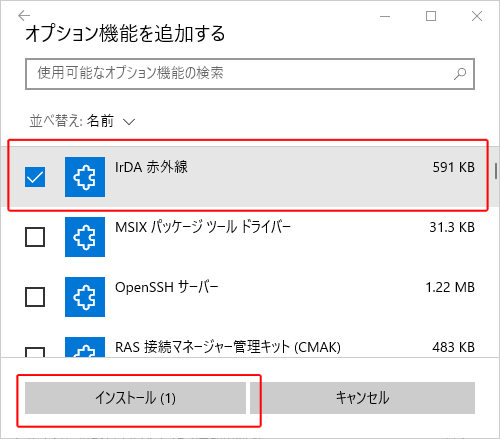Click the キャンセル button
The height and width of the screenshot is (439, 500).
tap(363, 398)
